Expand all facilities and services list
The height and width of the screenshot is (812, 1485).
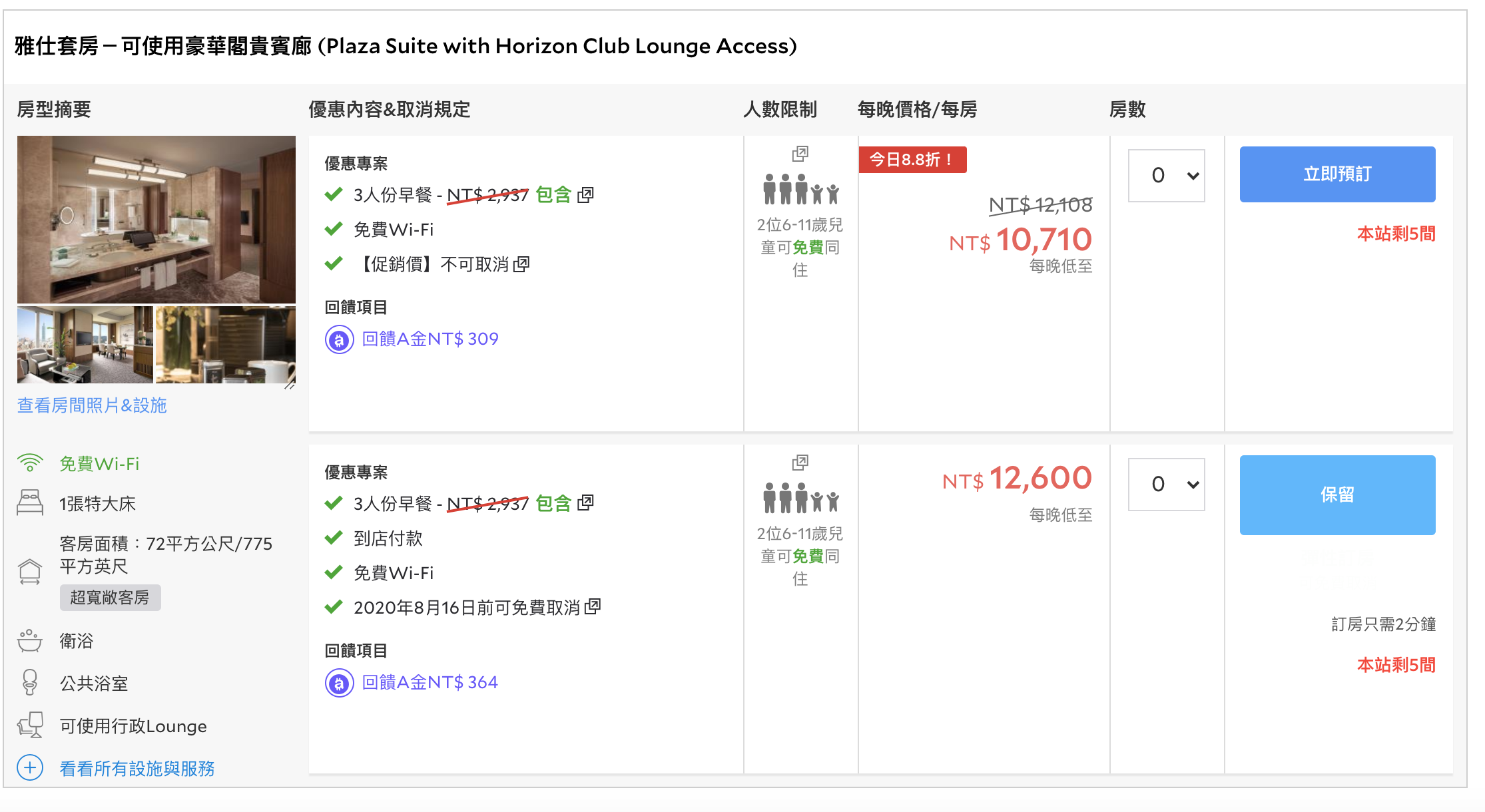pyautogui.click(x=137, y=769)
